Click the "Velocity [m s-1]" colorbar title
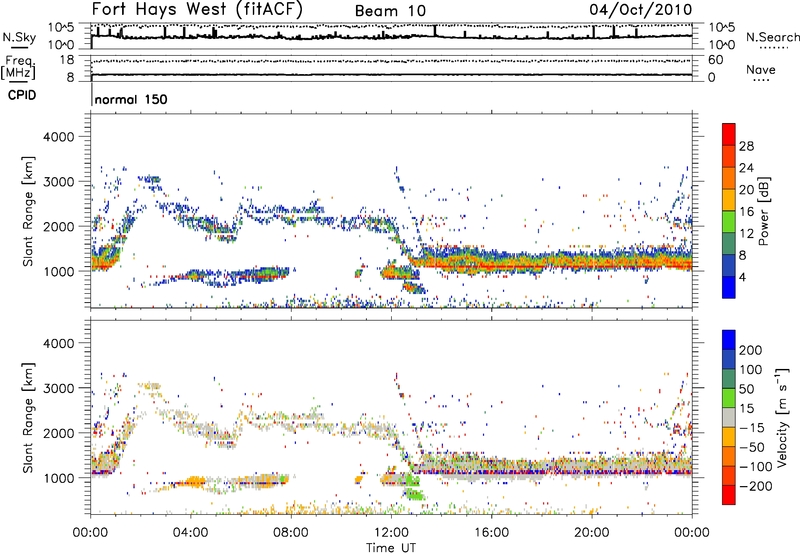Screen dimensions: 800x554 coord(782,417)
